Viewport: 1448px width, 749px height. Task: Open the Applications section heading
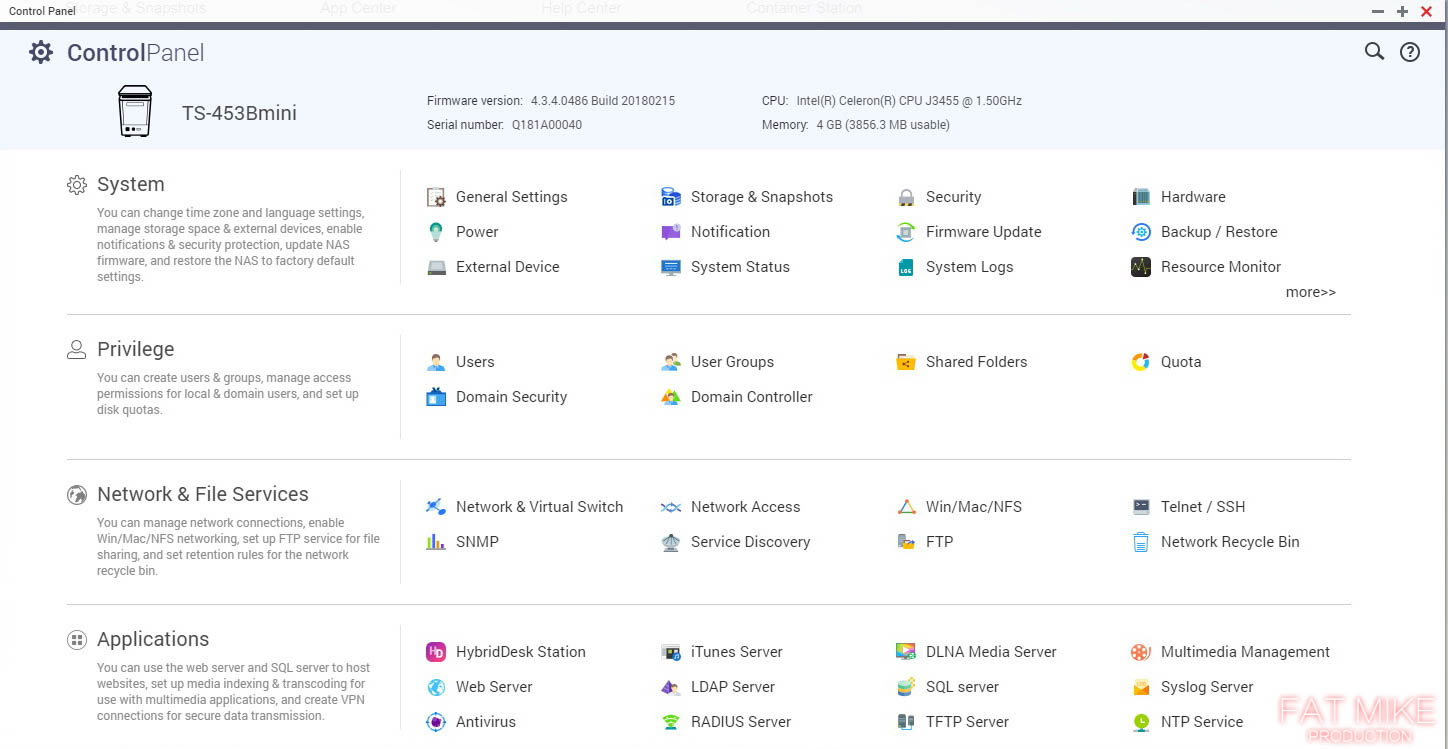[153, 639]
